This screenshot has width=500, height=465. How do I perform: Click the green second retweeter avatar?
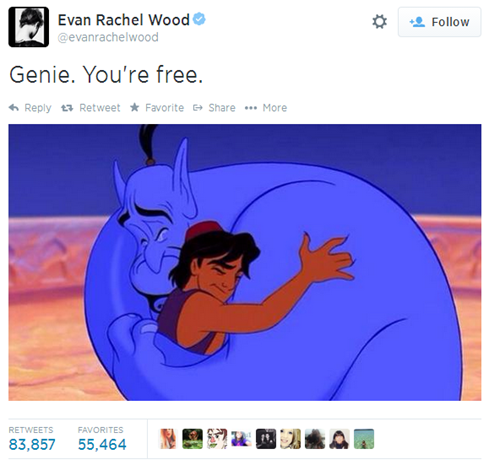point(193,439)
